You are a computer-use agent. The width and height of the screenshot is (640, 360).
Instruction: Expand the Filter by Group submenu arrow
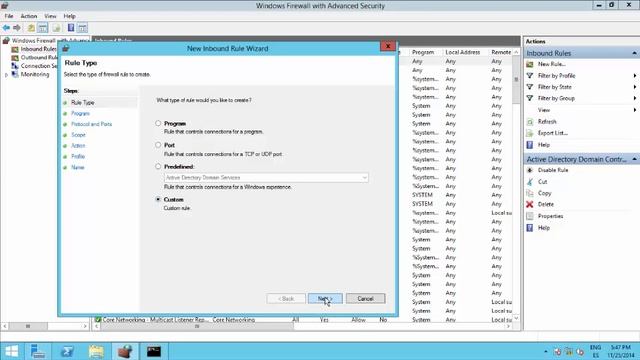point(635,98)
